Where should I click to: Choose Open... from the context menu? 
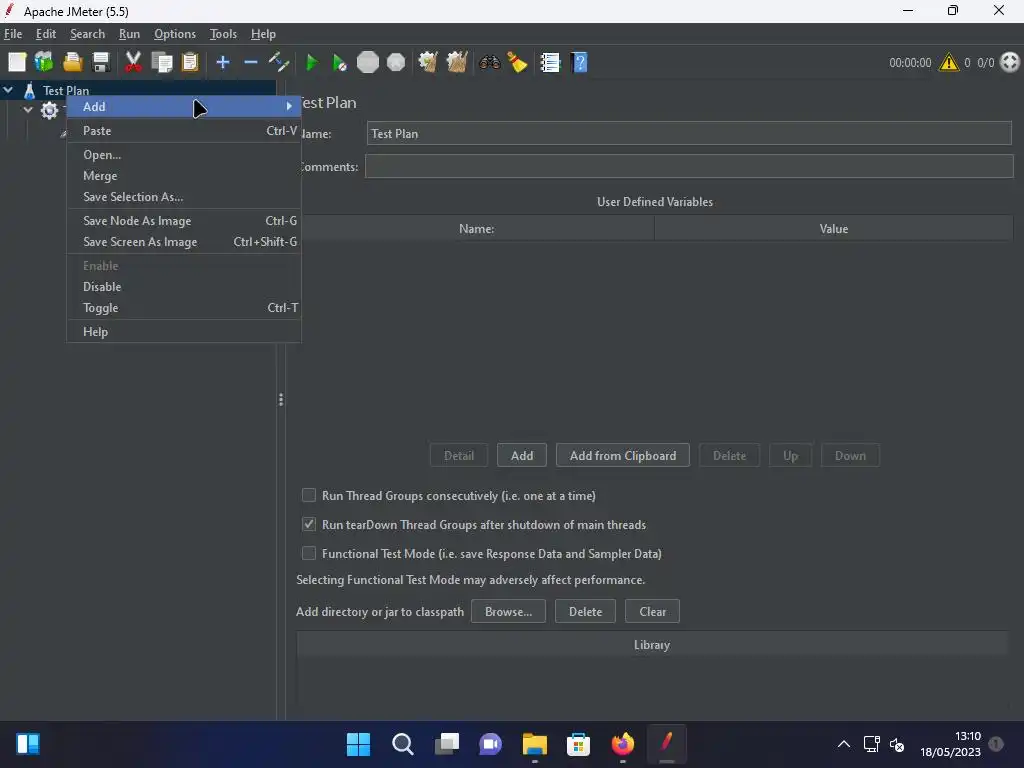(184, 155)
